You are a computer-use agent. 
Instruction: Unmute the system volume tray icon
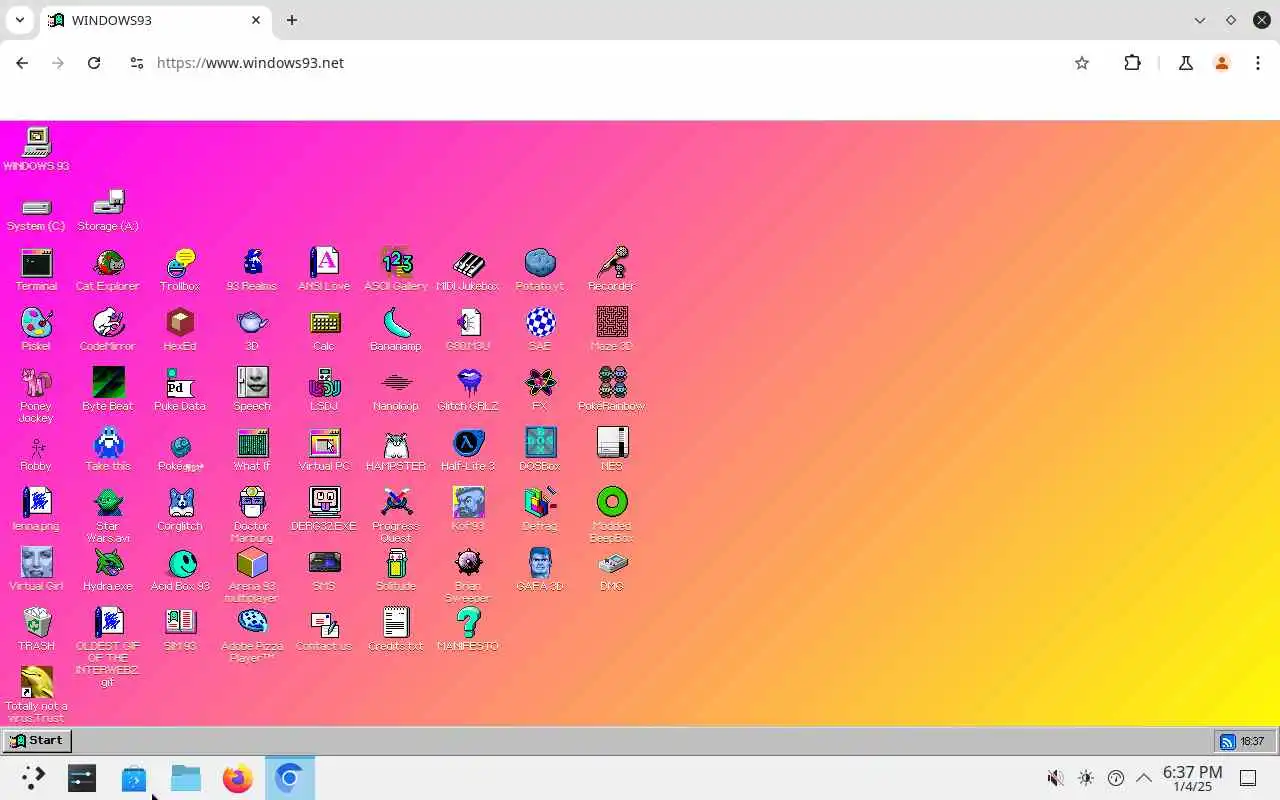tap(1055, 778)
